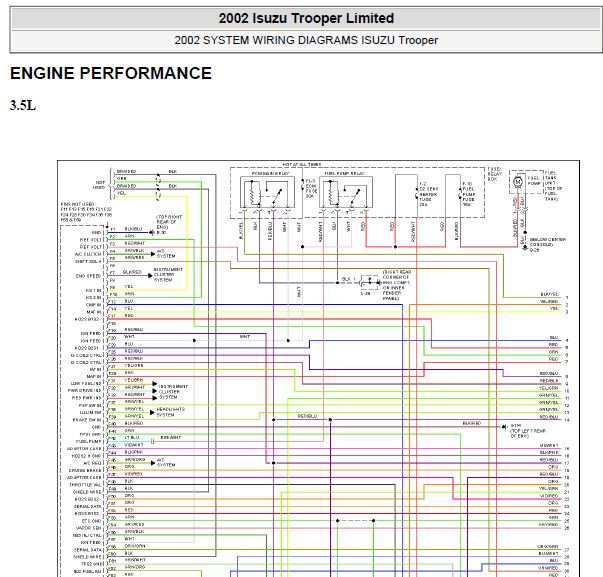Click the "FUEL TANK UNIT" description text
The height and width of the screenshot is (577, 603).
pos(553,186)
